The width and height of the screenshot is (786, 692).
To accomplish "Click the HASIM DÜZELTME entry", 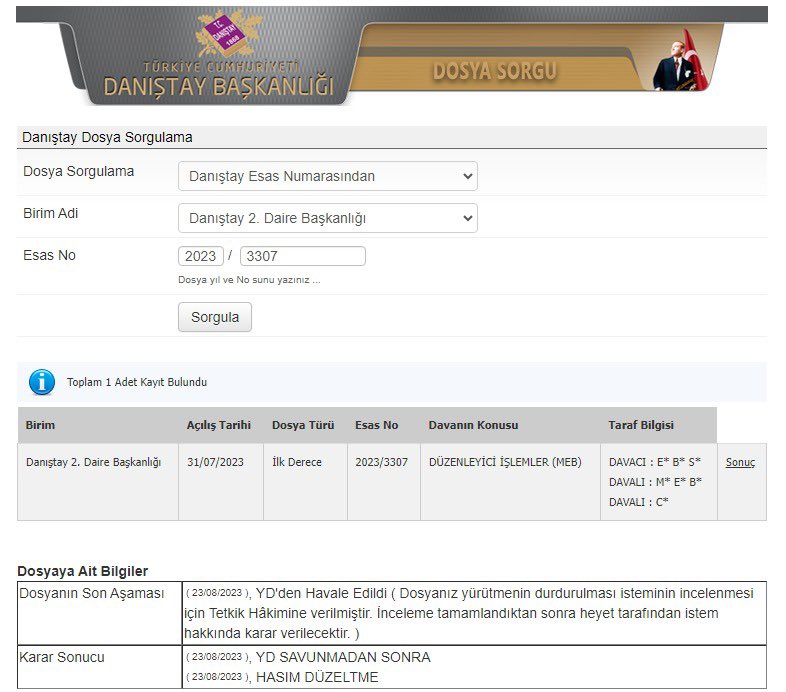I will point(317,677).
